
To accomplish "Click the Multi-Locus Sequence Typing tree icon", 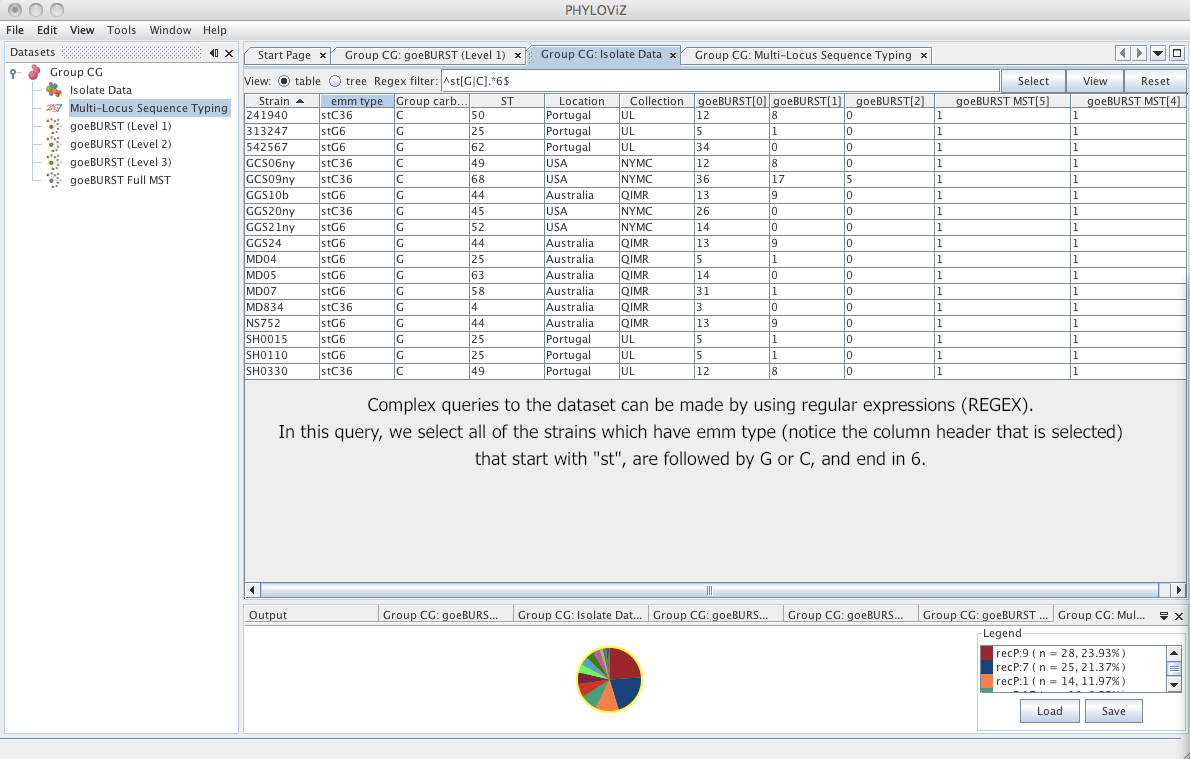I will (x=54, y=108).
